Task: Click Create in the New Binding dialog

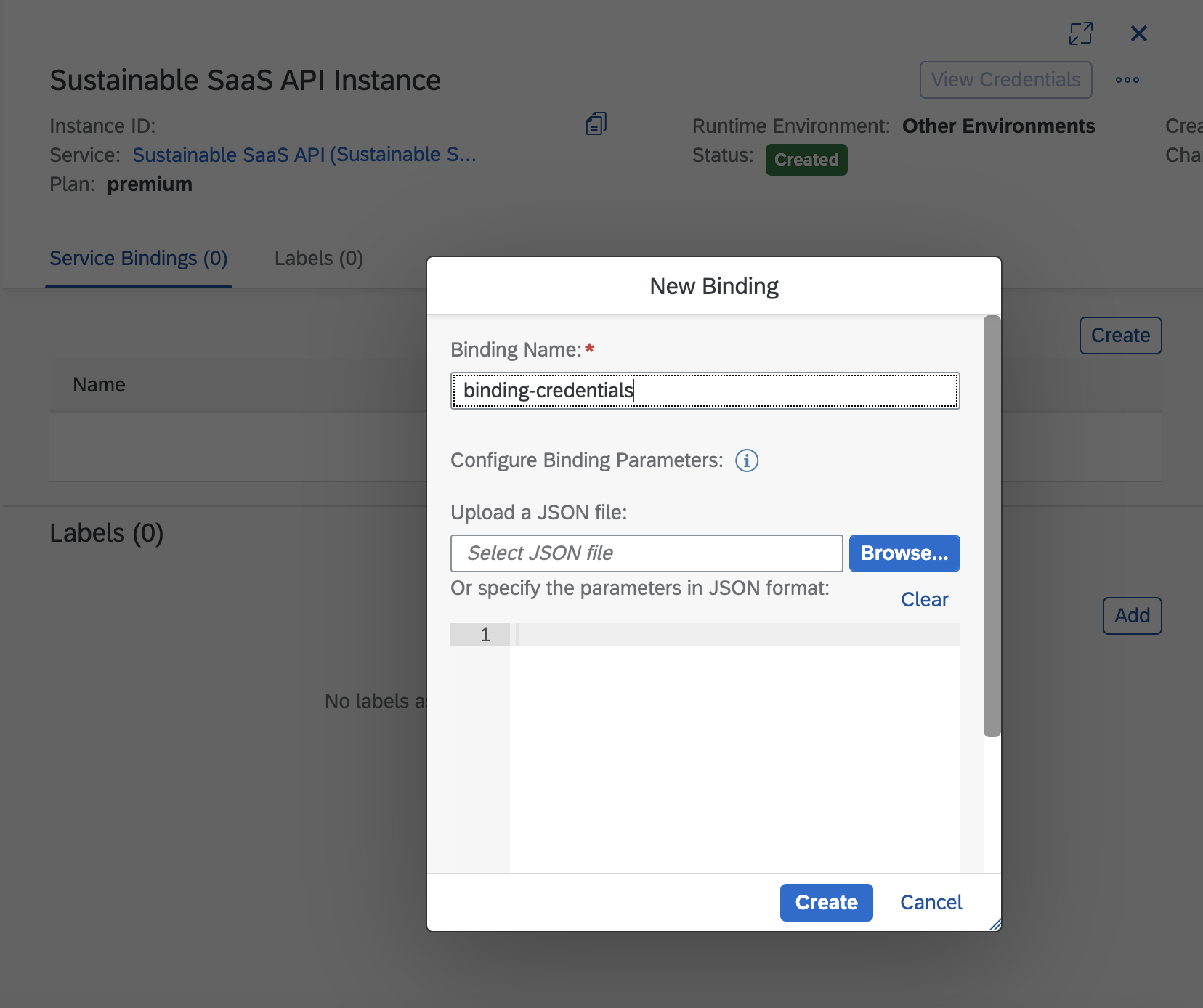Action: click(x=826, y=903)
